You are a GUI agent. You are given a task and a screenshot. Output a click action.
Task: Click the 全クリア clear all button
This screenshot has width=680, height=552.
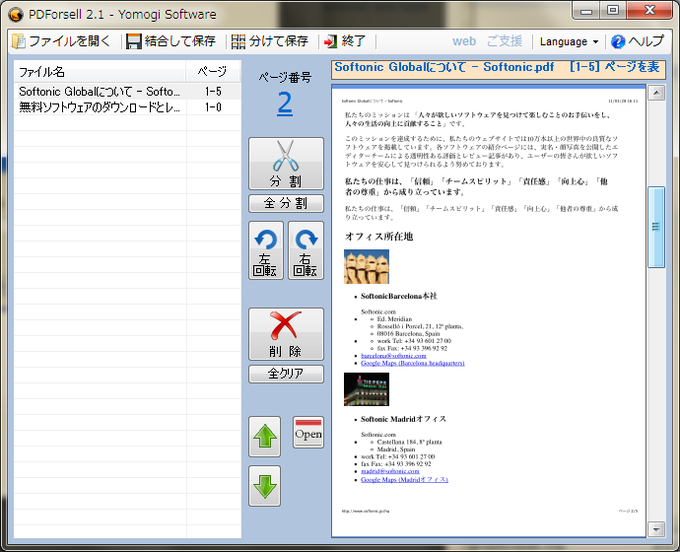[x=286, y=374]
